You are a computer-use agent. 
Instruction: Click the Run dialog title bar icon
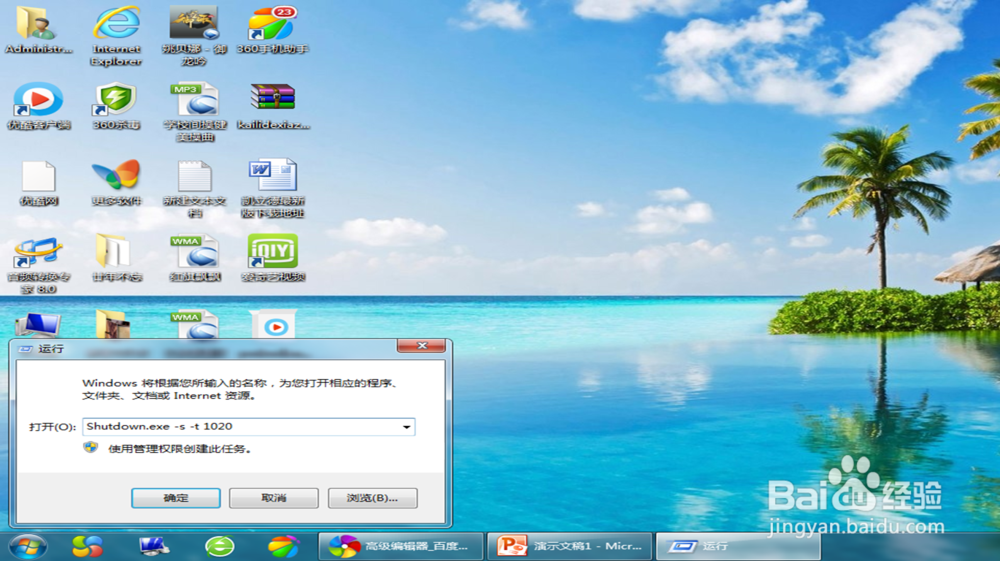(26, 349)
